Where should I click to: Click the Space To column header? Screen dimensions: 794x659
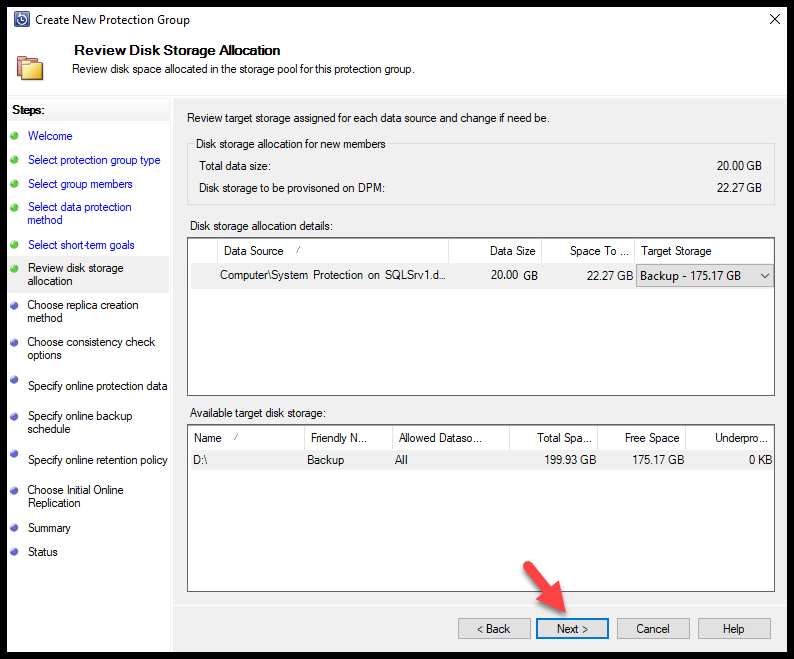(588, 251)
